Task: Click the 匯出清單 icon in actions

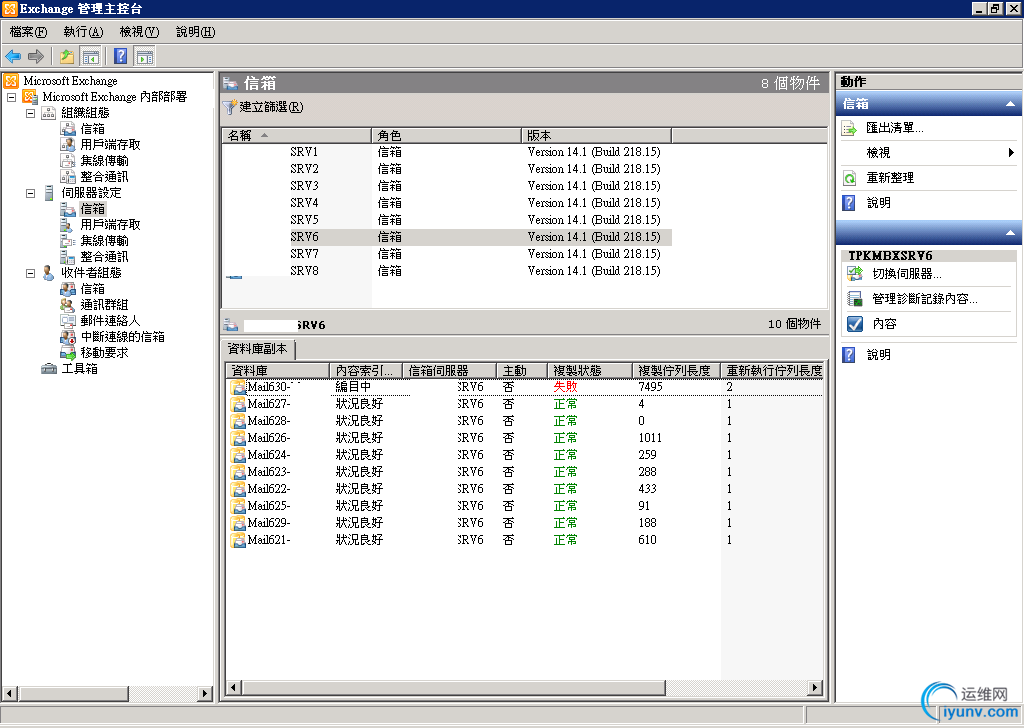Action: 849,128
